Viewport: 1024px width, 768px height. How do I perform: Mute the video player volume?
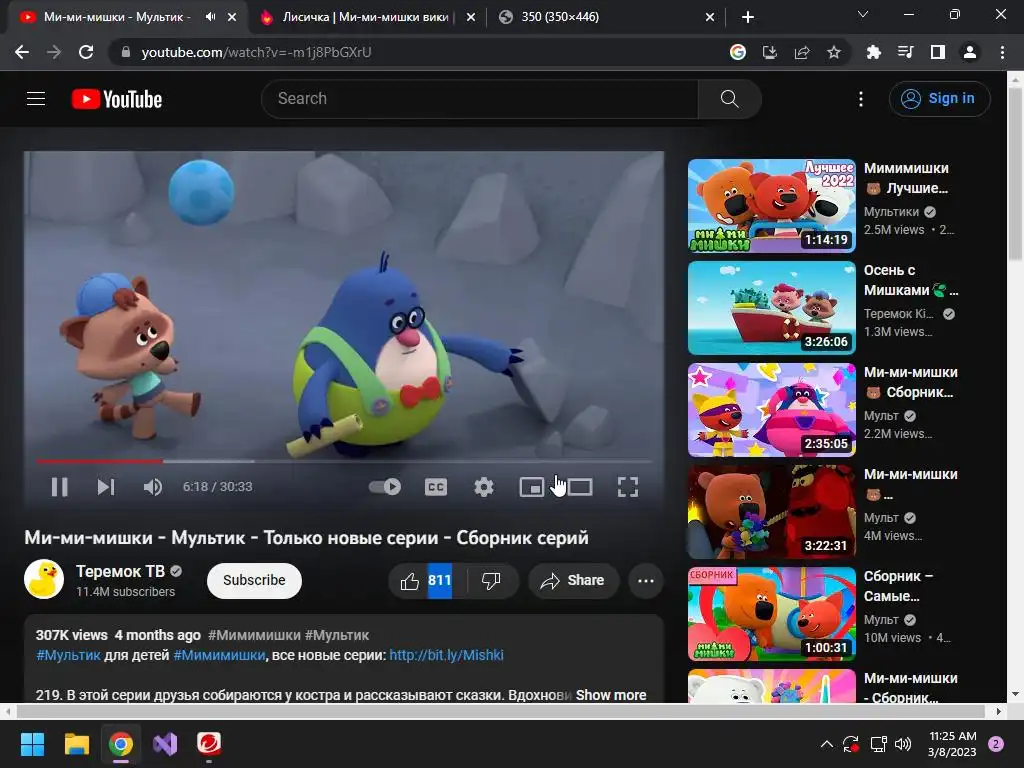coord(152,487)
